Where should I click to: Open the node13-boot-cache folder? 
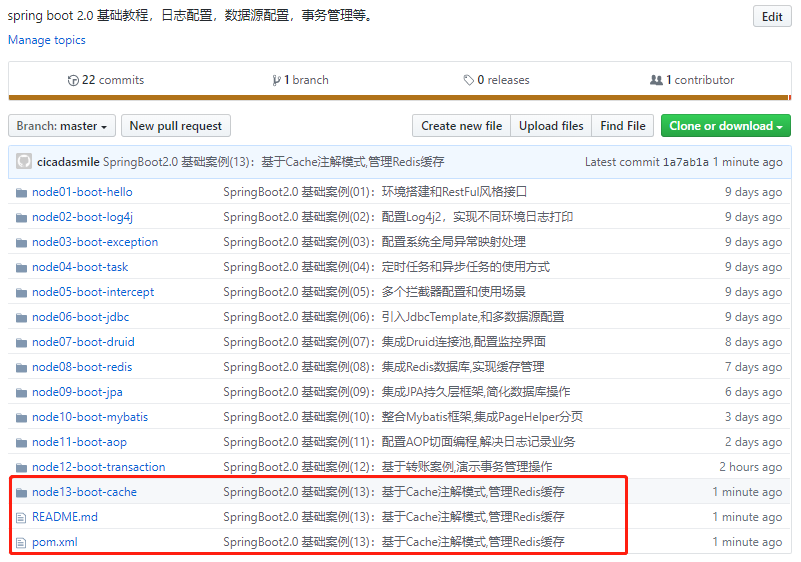tap(84, 493)
